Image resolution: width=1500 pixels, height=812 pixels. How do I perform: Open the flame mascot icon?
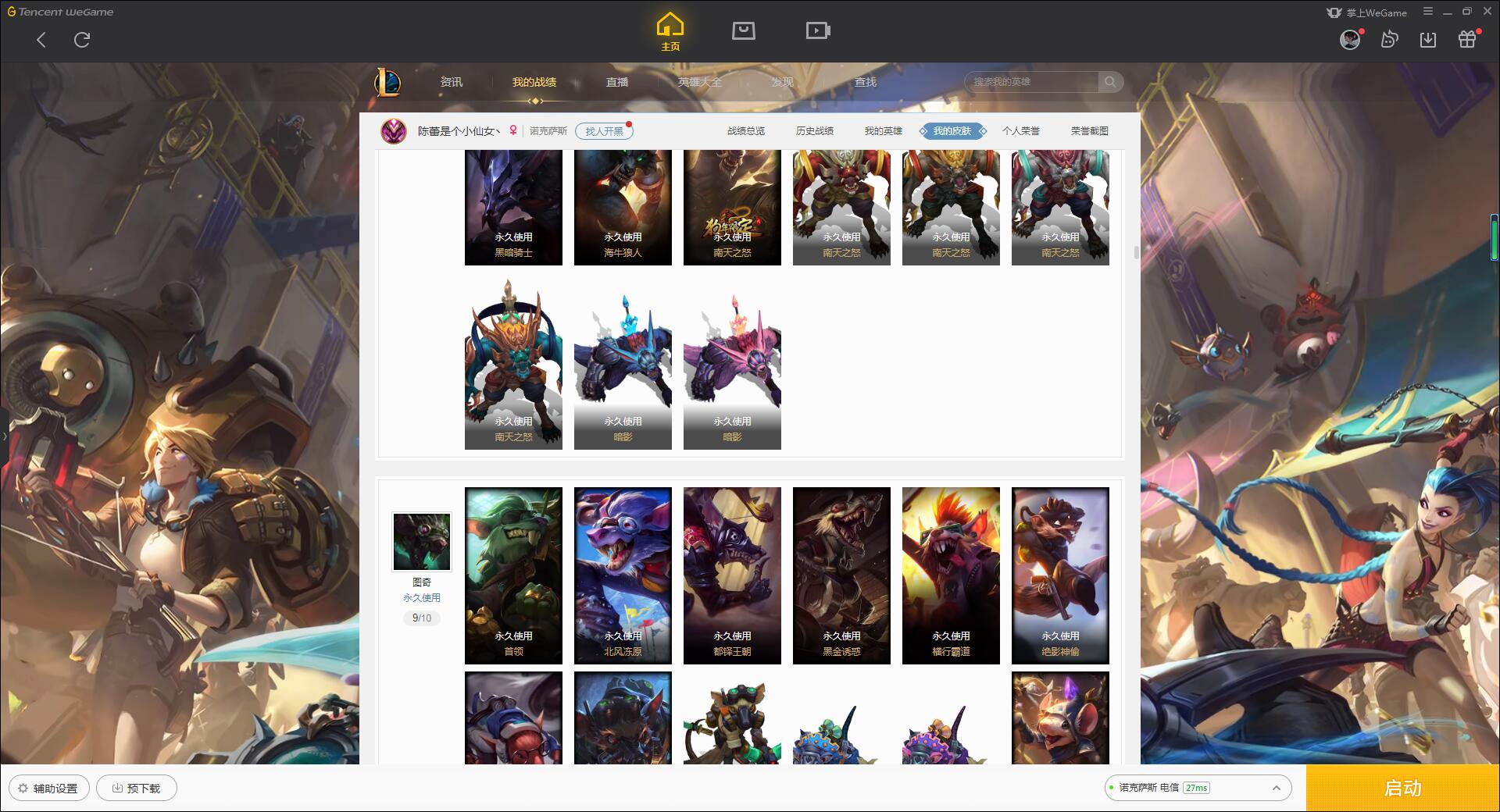pyautogui.click(x=1389, y=40)
